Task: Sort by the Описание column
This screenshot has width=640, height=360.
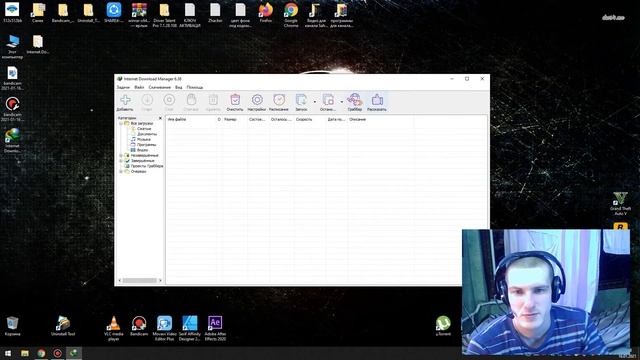Action: [x=380, y=120]
